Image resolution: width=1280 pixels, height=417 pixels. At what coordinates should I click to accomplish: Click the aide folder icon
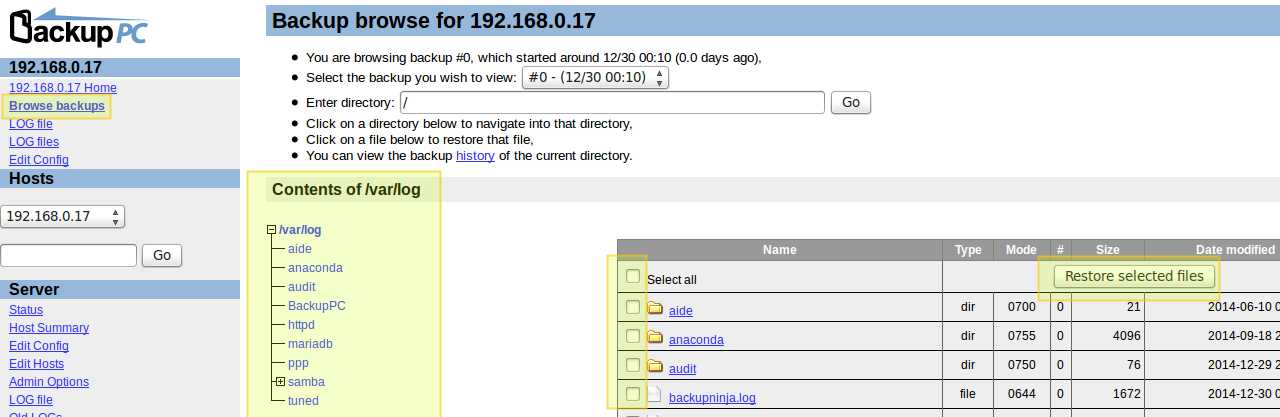655,308
